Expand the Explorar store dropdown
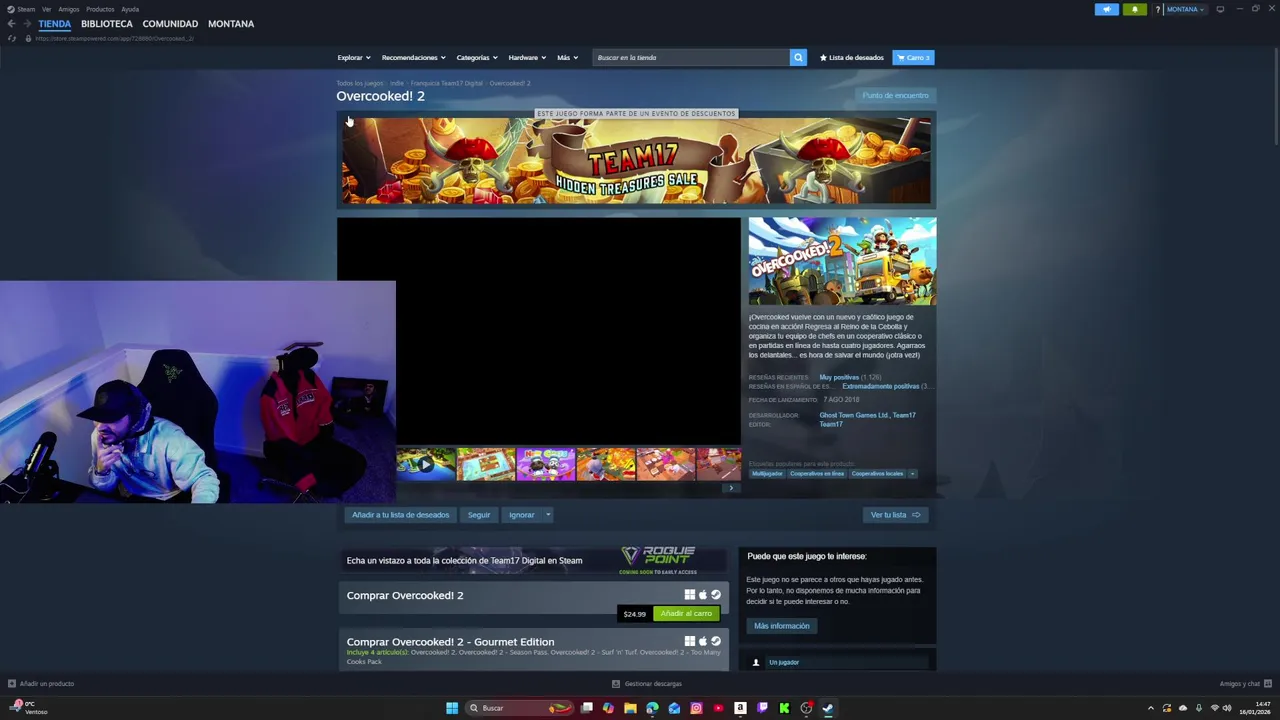Viewport: 1280px width, 720px height. coord(353,57)
